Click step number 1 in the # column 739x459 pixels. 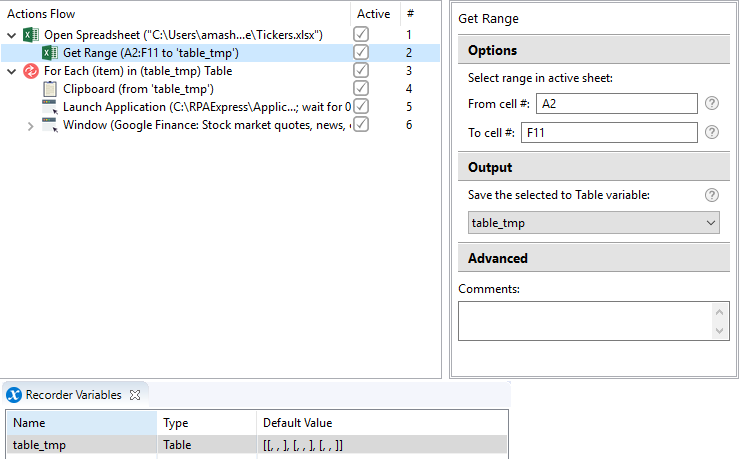coord(409,35)
